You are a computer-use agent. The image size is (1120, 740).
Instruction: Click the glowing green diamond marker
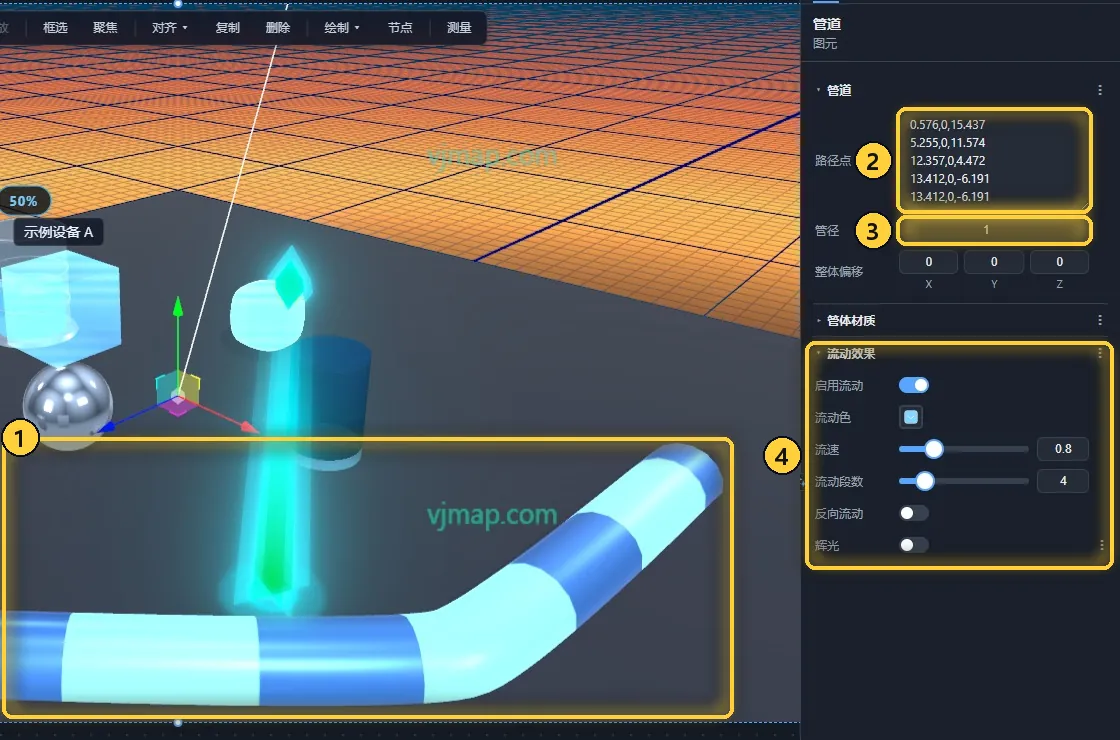click(290, 278)
